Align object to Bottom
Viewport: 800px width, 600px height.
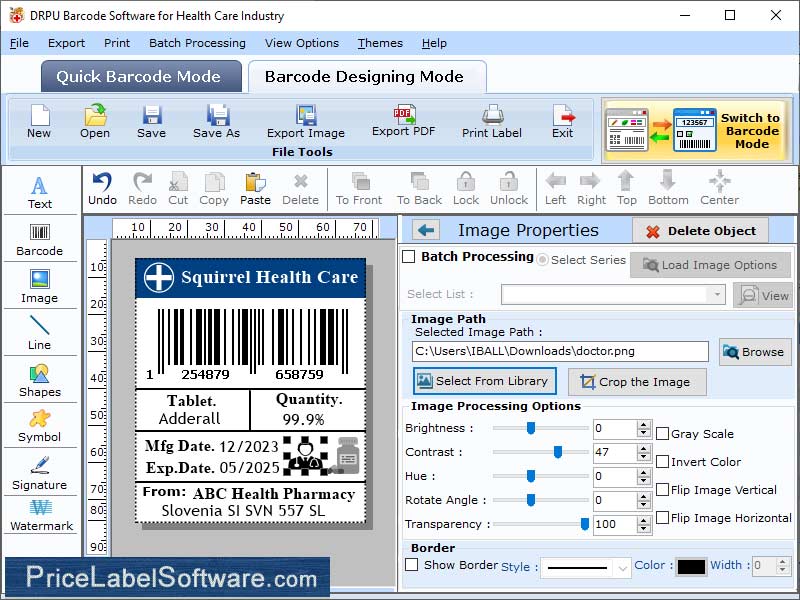[668, 189]
